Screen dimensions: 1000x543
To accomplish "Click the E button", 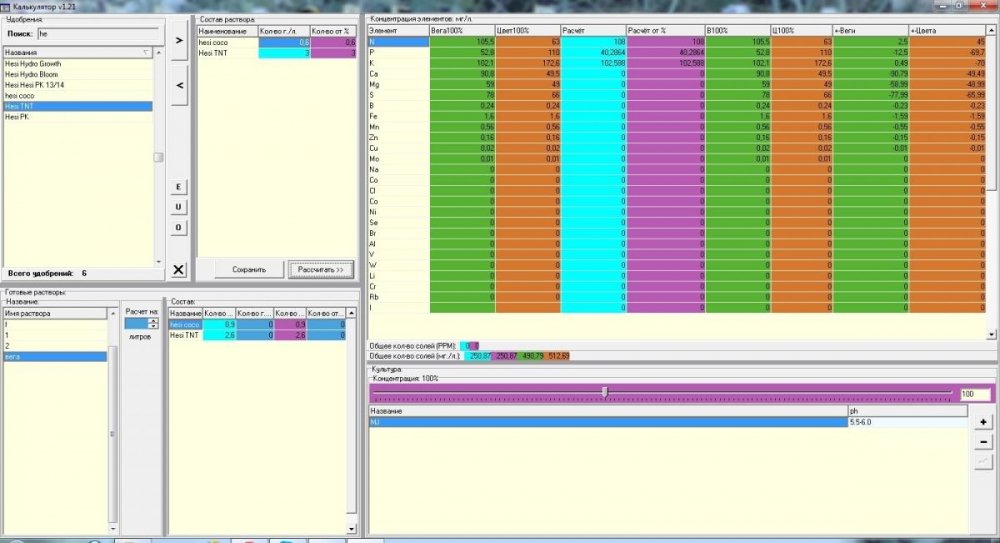I will tap(179, 187).
